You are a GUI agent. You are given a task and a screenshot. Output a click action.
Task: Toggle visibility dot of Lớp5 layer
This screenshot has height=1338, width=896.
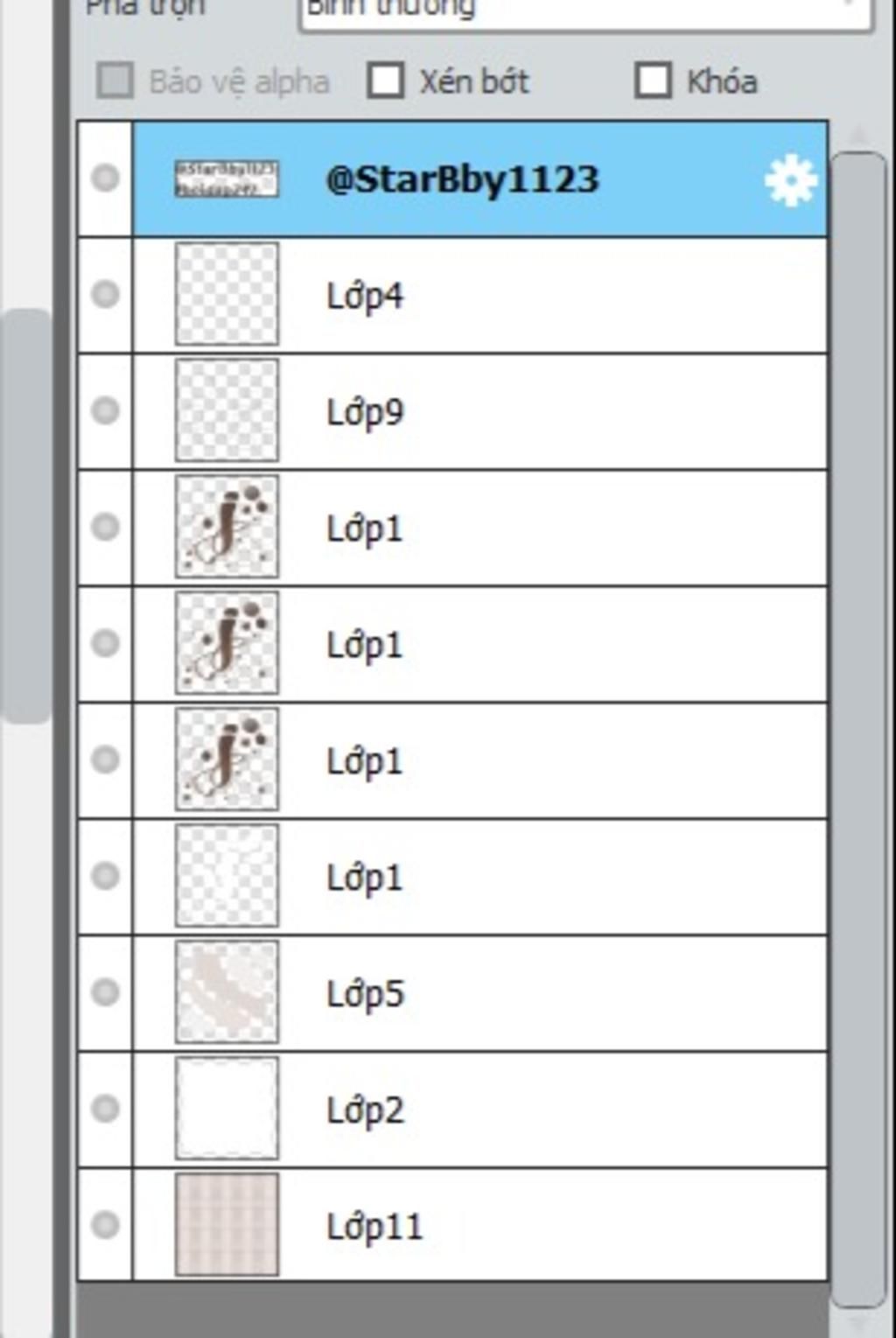point(105,992)
